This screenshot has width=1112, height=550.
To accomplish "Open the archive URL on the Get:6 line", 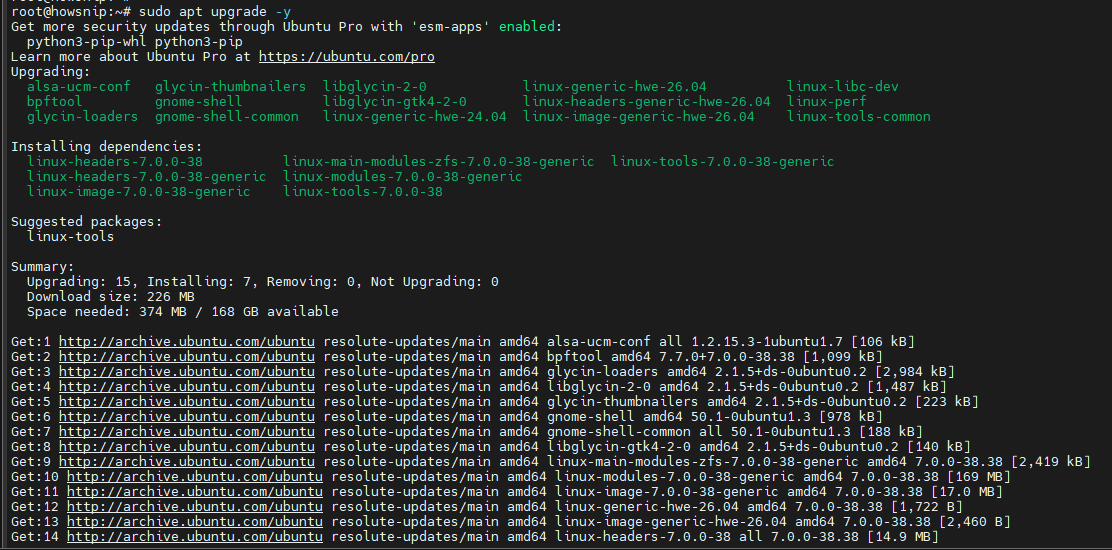I will coord(187,416).
